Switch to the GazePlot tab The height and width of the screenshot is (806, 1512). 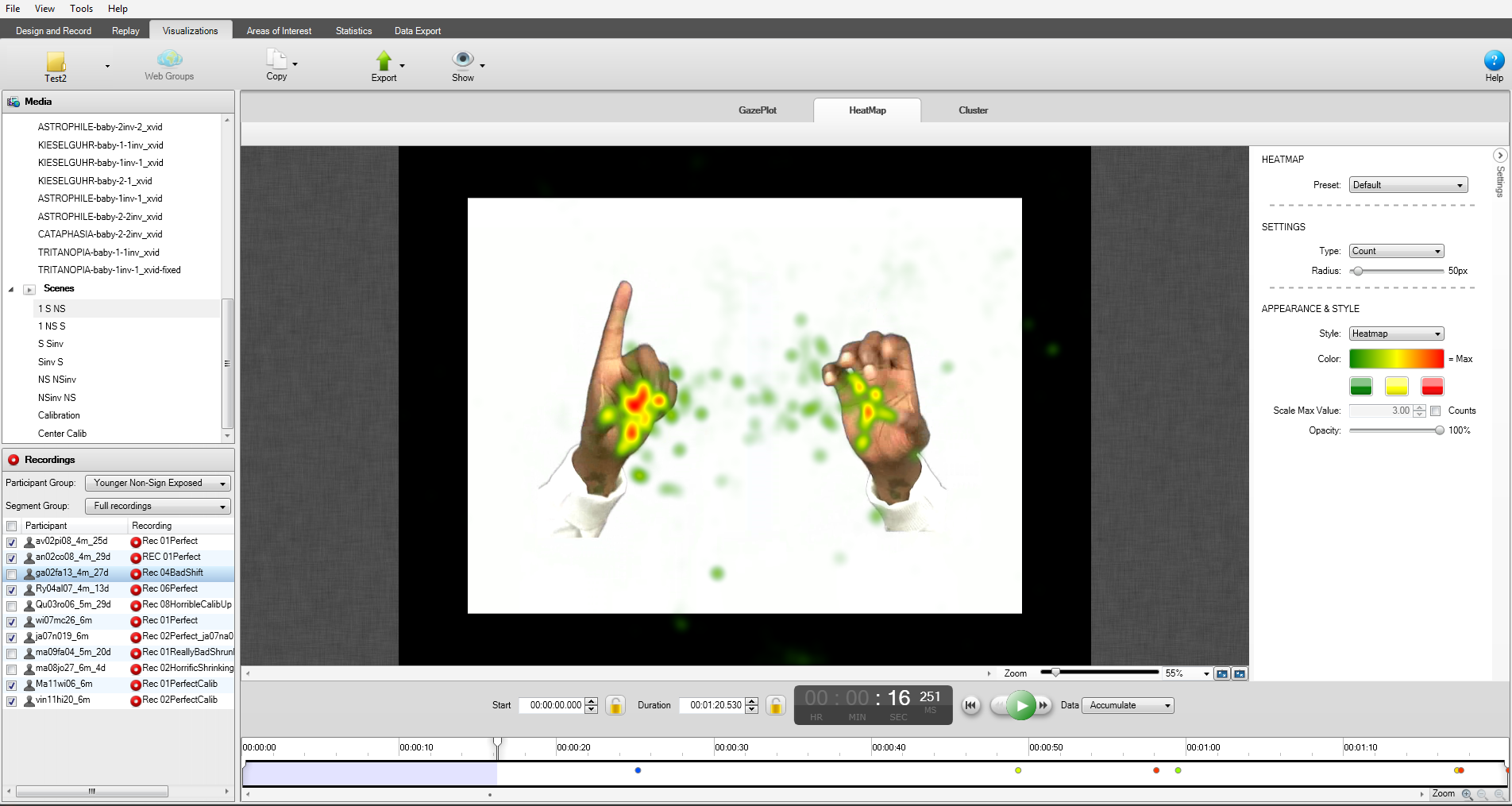758,110
